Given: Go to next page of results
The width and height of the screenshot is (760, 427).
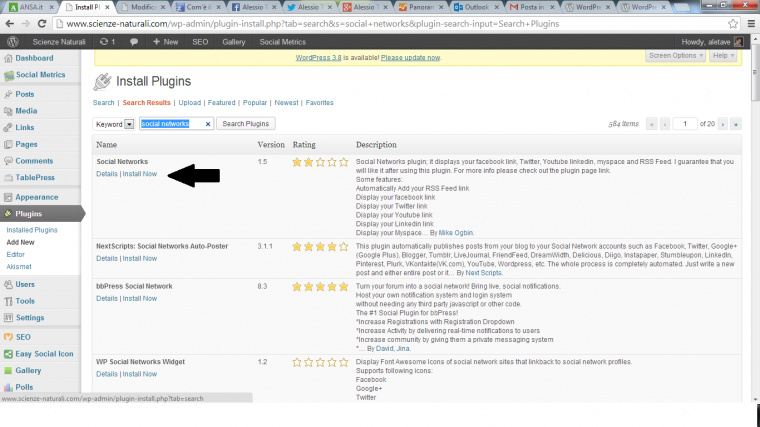Looking at the screenshot, I should pos(723,125).
